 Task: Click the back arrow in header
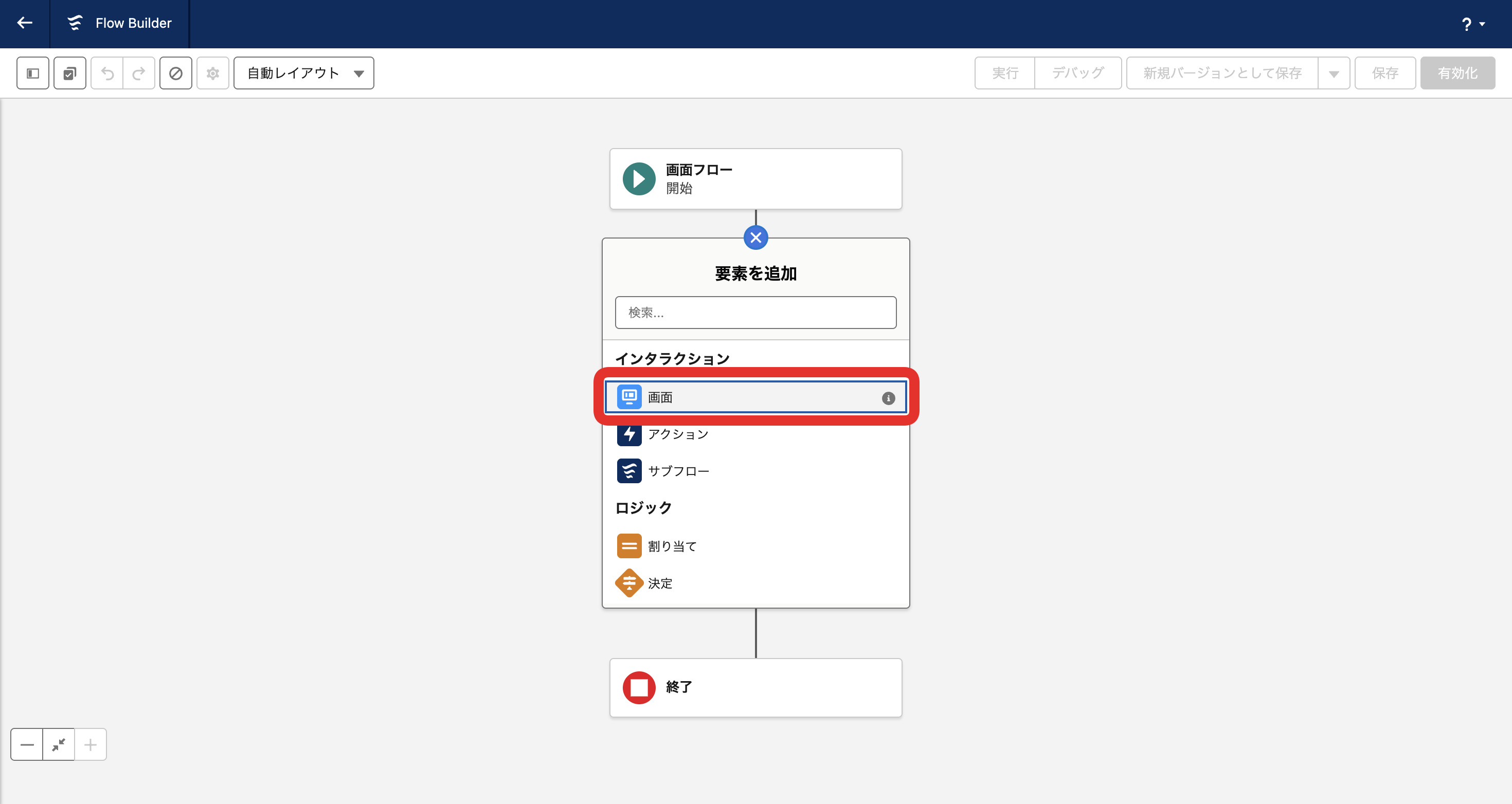pyautogui.click(x=25, y=23)
